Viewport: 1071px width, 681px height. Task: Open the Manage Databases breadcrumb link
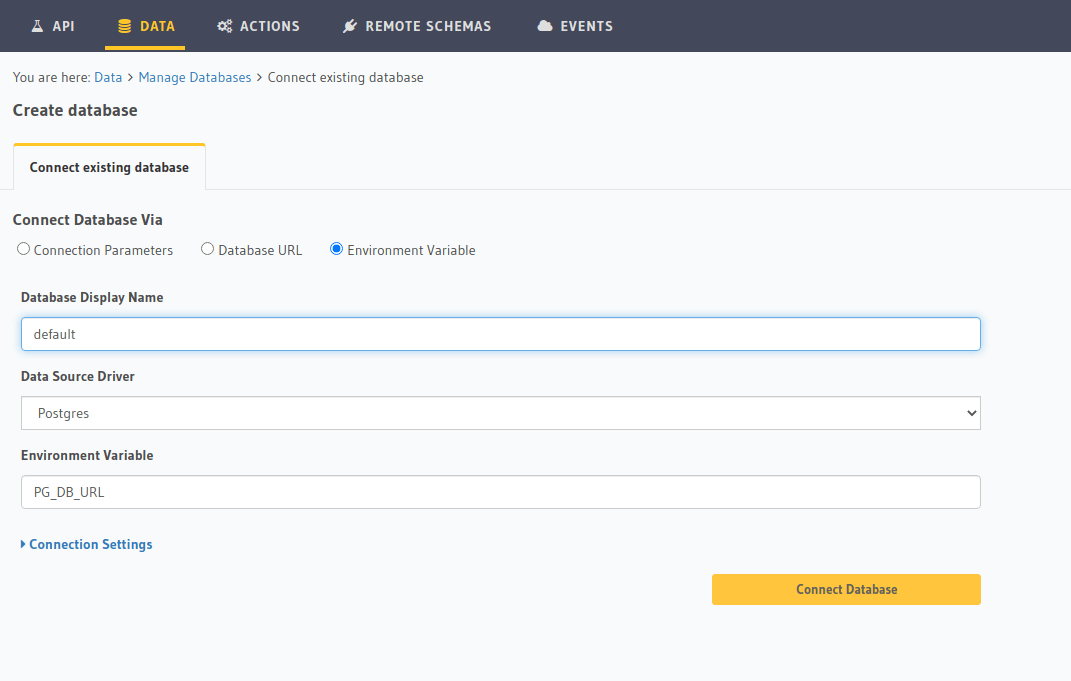tap(195, 77)
